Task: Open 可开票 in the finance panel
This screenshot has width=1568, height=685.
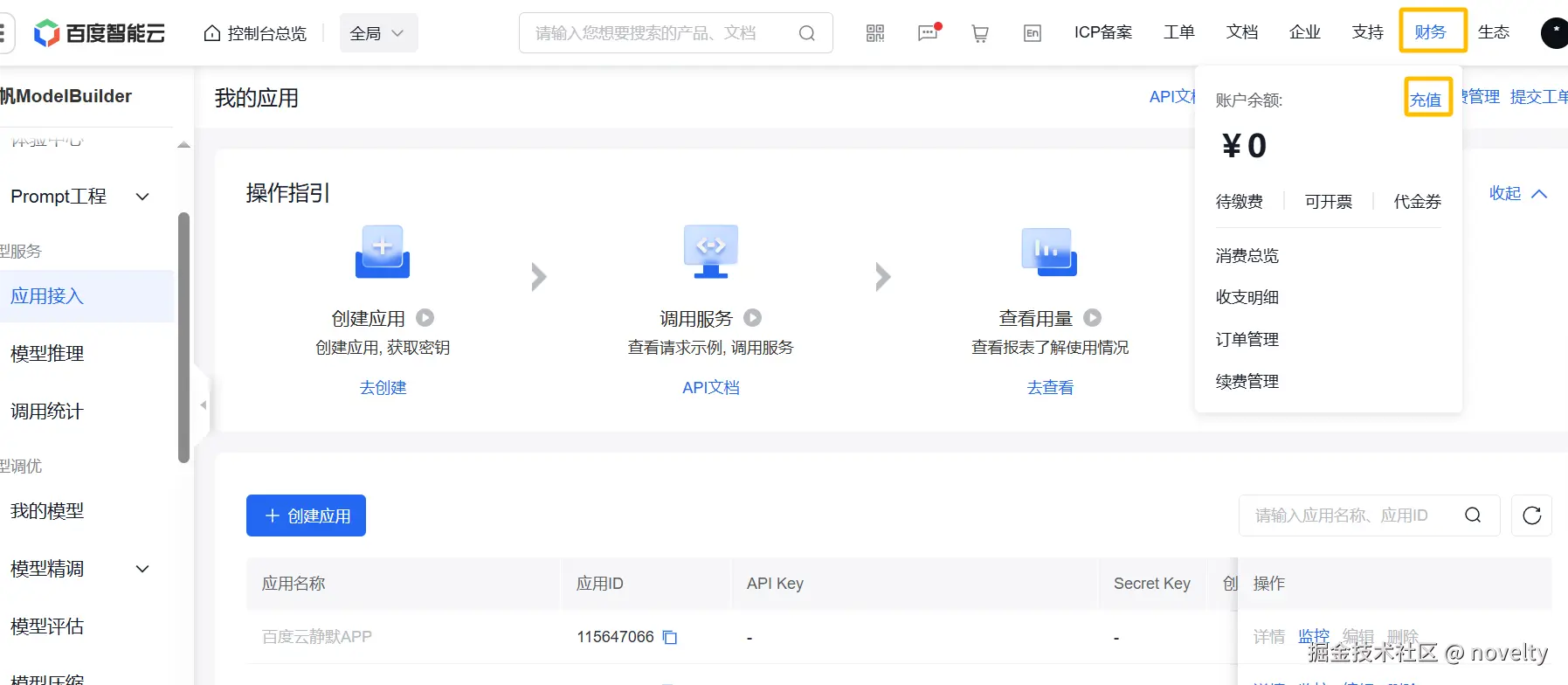Action: pos(1329,202)
